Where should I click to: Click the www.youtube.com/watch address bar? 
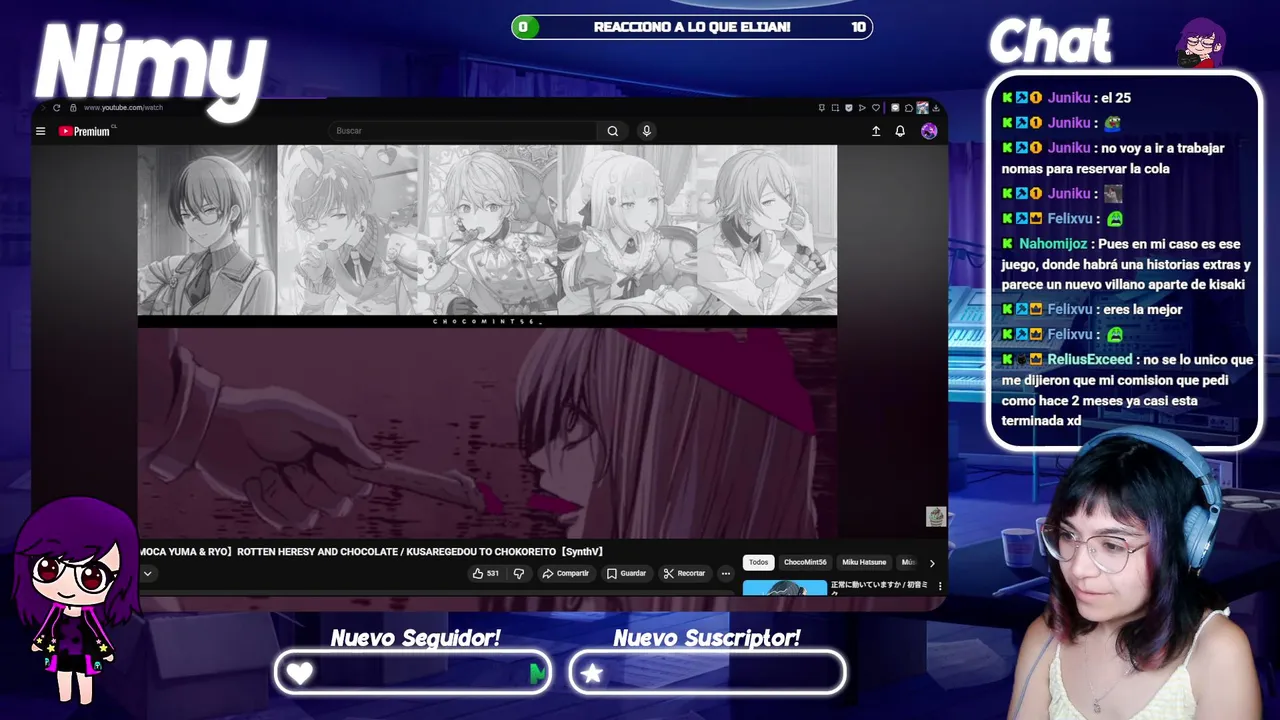[123, 107]
